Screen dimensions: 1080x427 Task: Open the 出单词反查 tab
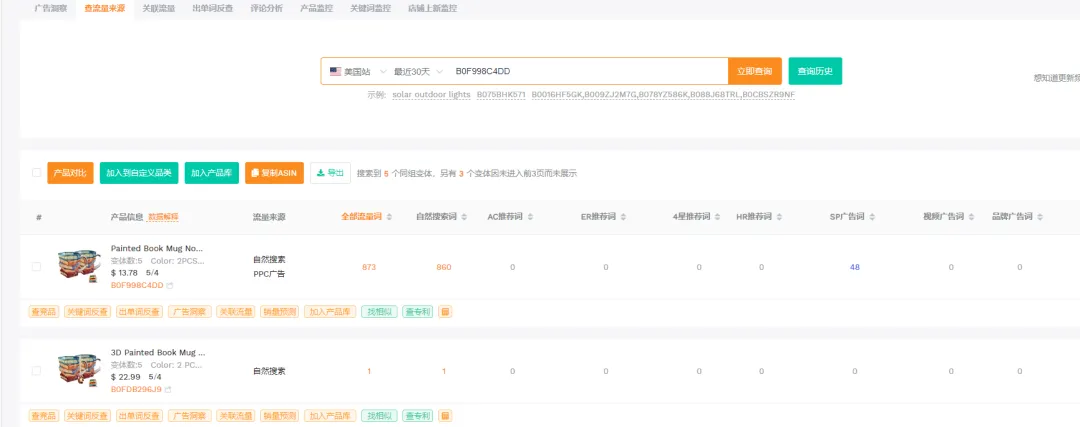pos(213,9)
